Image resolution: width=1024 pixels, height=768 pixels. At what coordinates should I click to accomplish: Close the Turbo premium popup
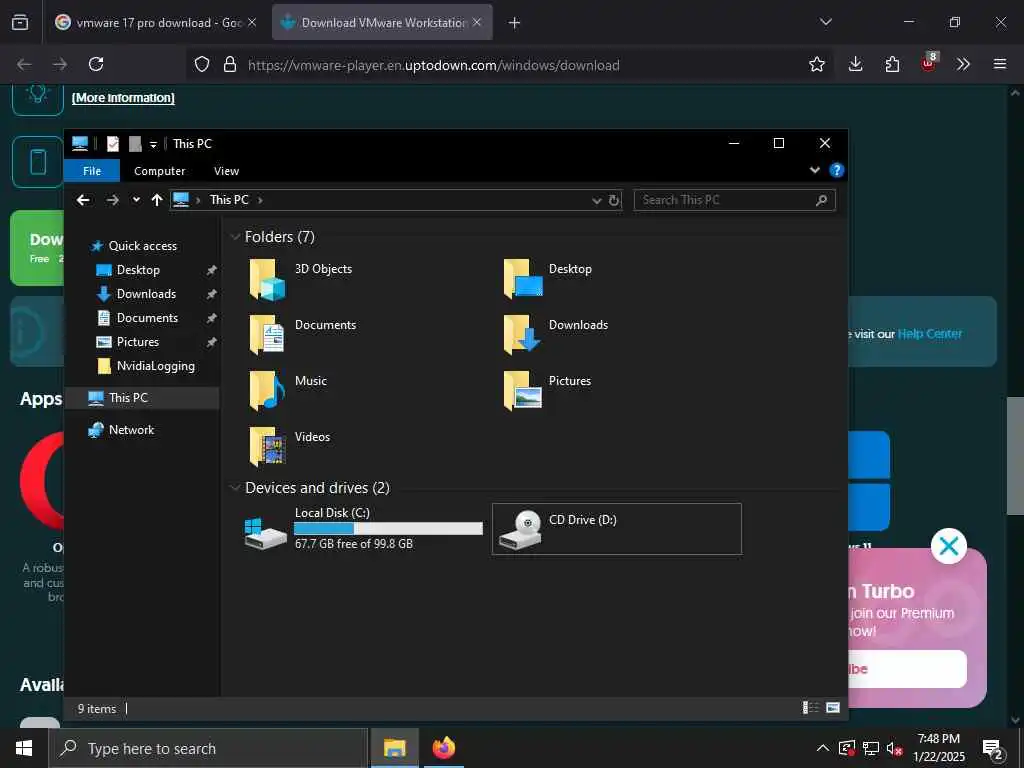(948, 546)
